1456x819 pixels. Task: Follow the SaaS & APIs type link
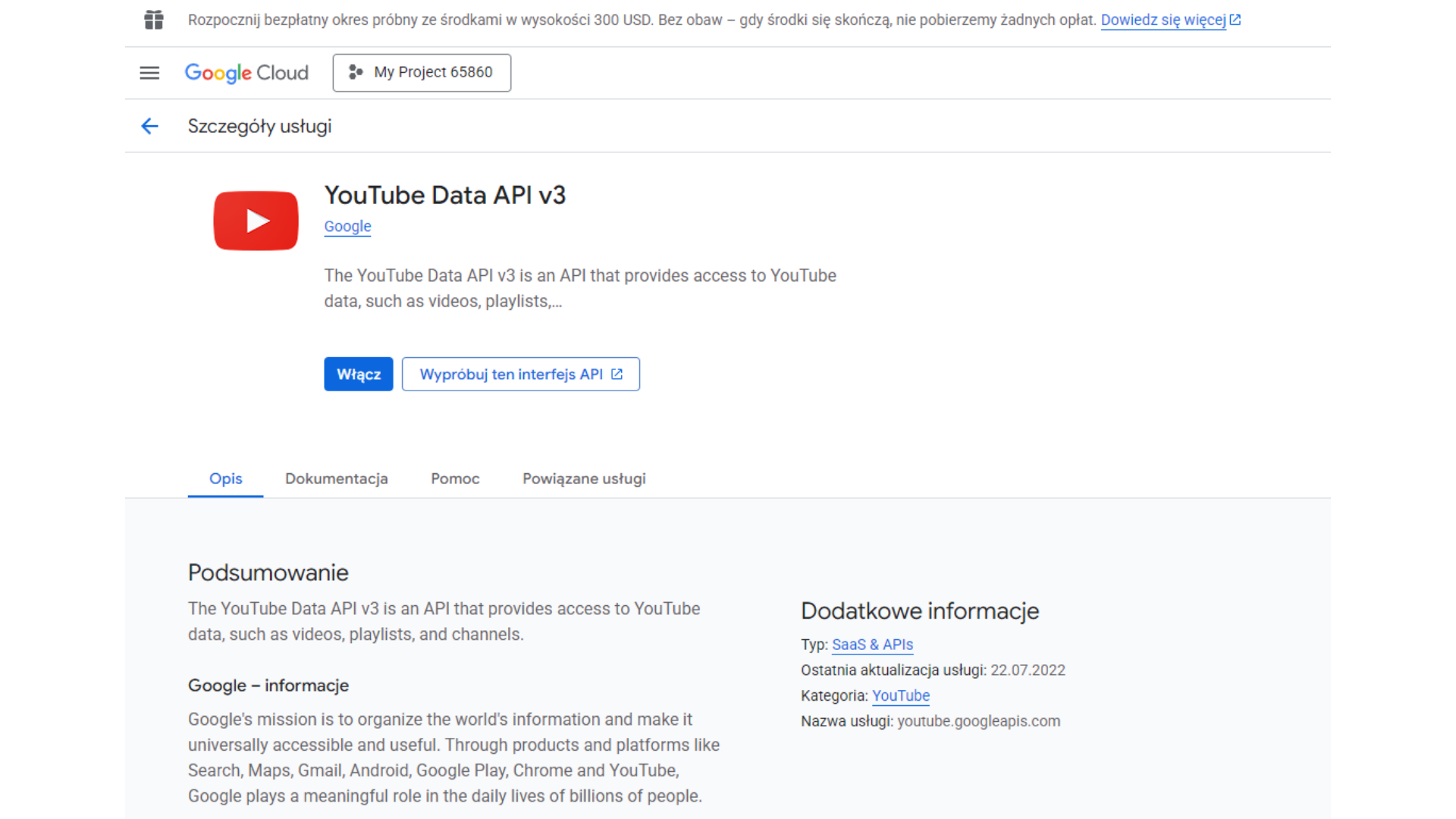(x=872, y=645)
